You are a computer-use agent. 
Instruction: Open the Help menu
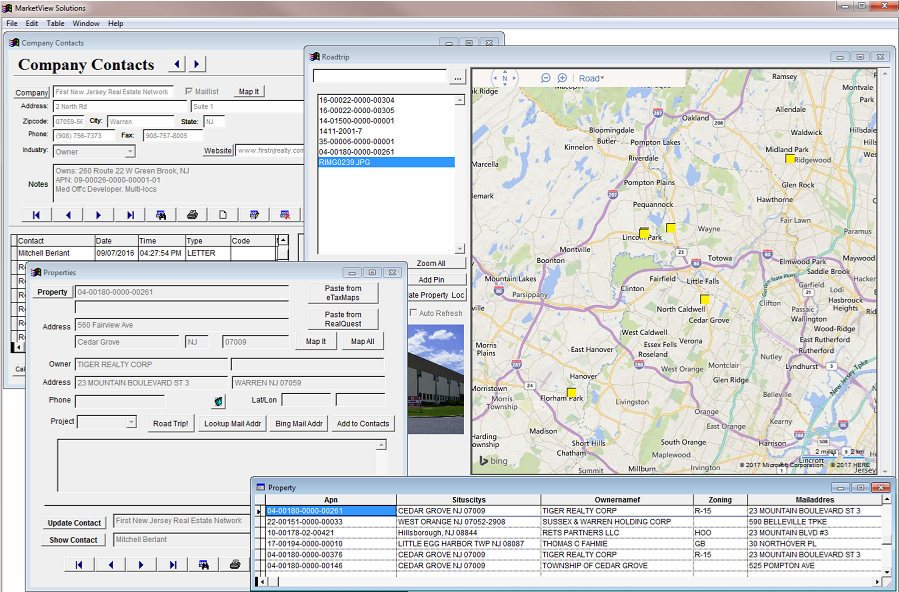pyautogui.click(x=115, y=23)
